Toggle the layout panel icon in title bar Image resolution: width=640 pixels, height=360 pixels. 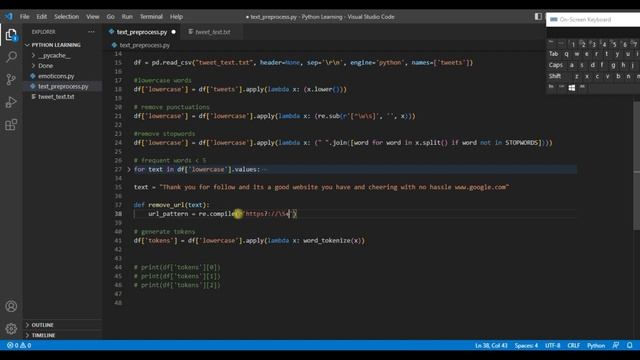538,16
